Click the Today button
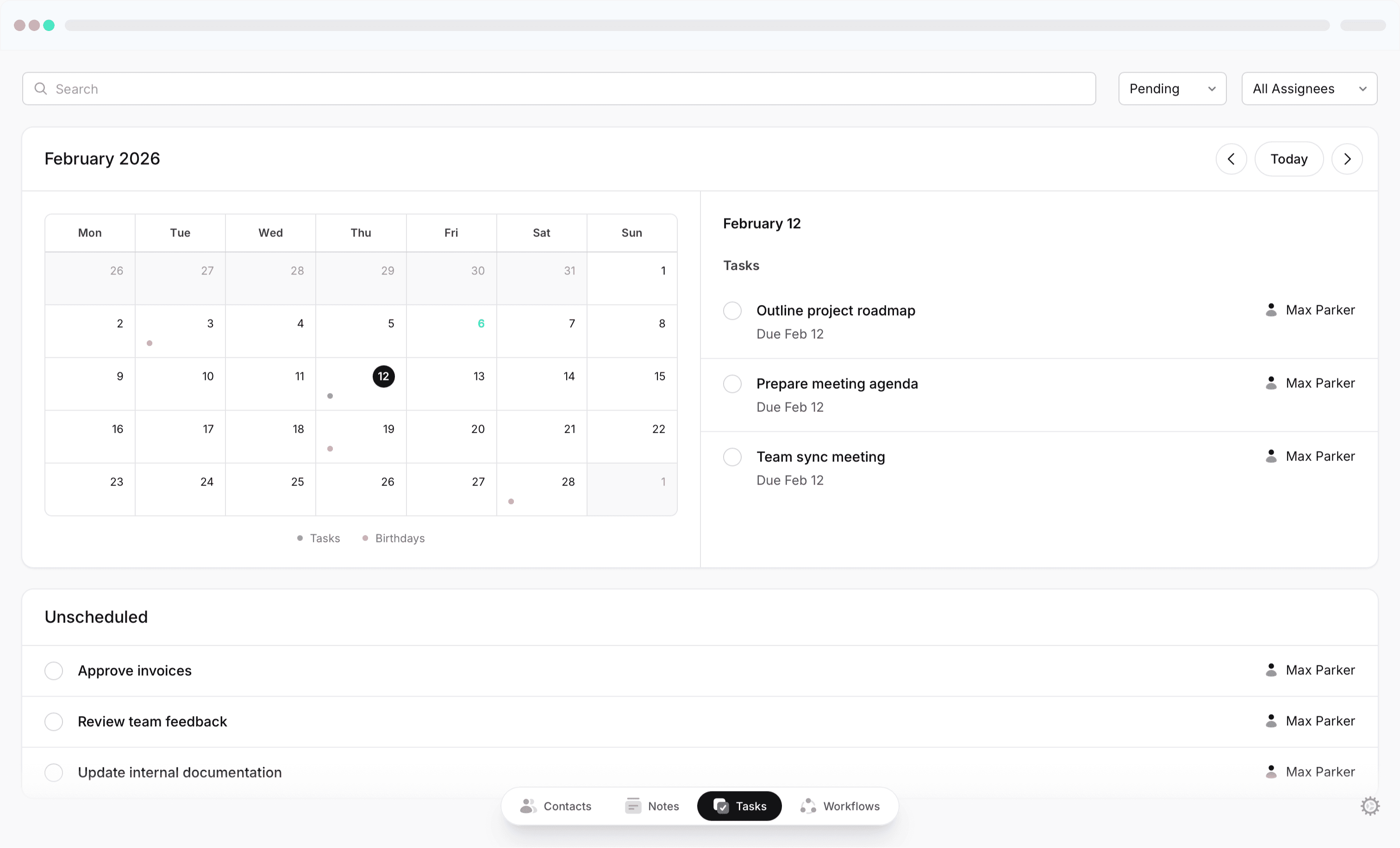Image resolution: width=1400 pixels, height=848 pixels. [x=1288, y=159]
